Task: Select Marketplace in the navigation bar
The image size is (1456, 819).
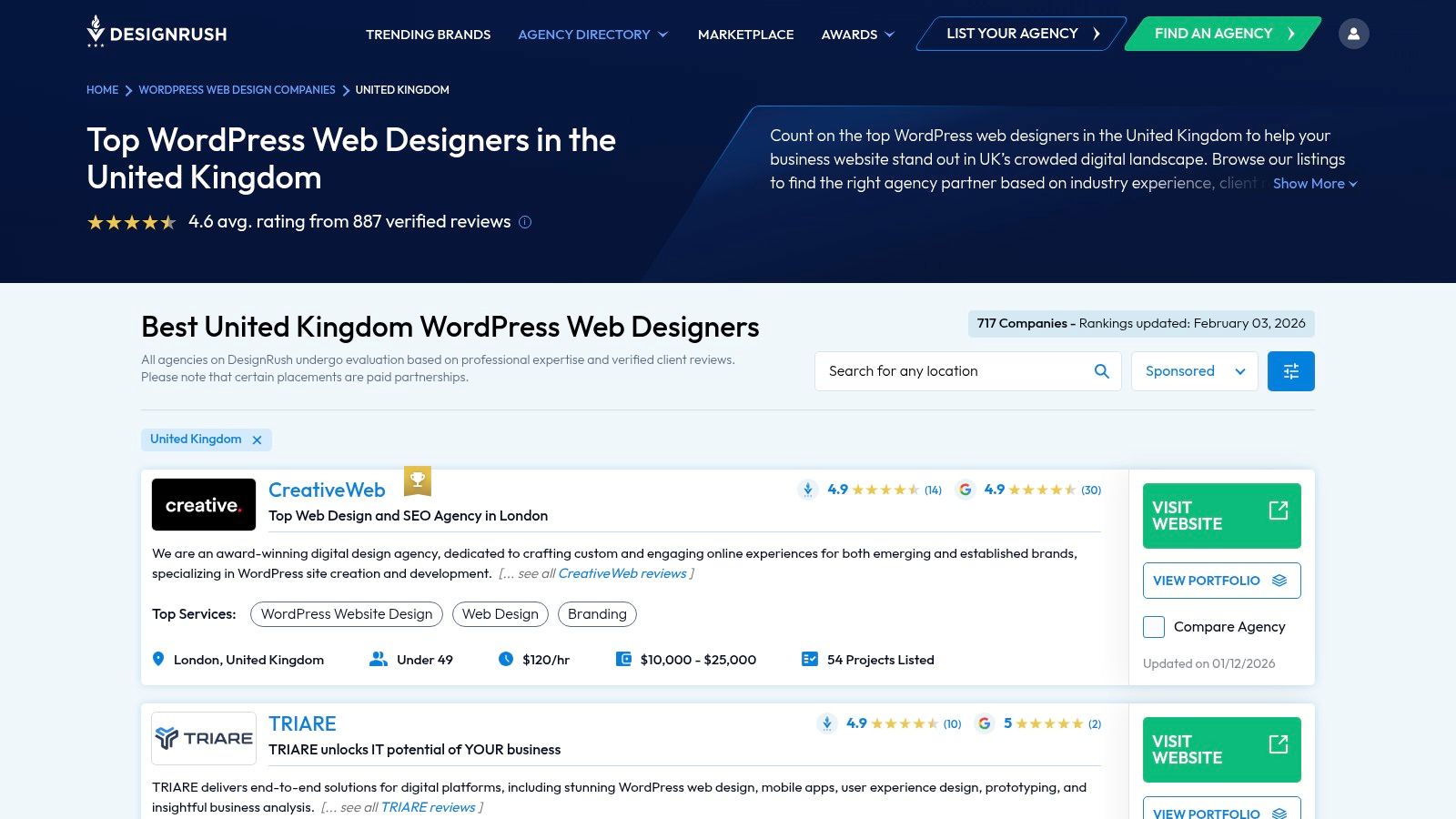Action: tap(745, 35)
